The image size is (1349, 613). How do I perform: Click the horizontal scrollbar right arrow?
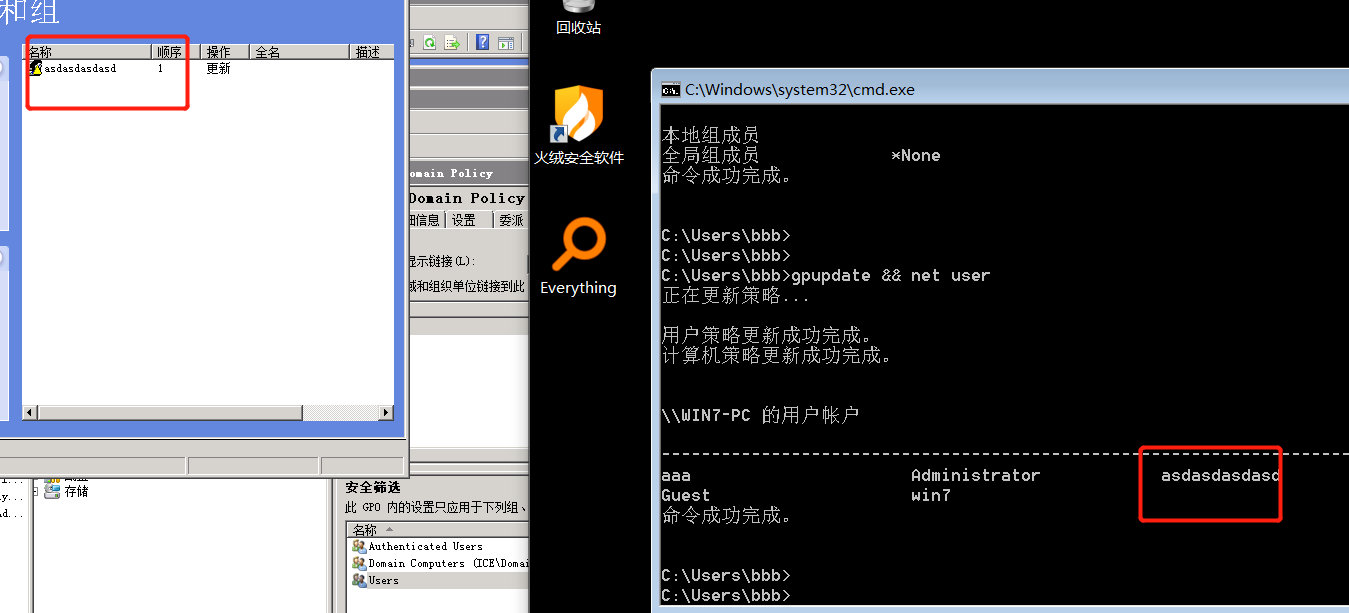click(387, 412)
